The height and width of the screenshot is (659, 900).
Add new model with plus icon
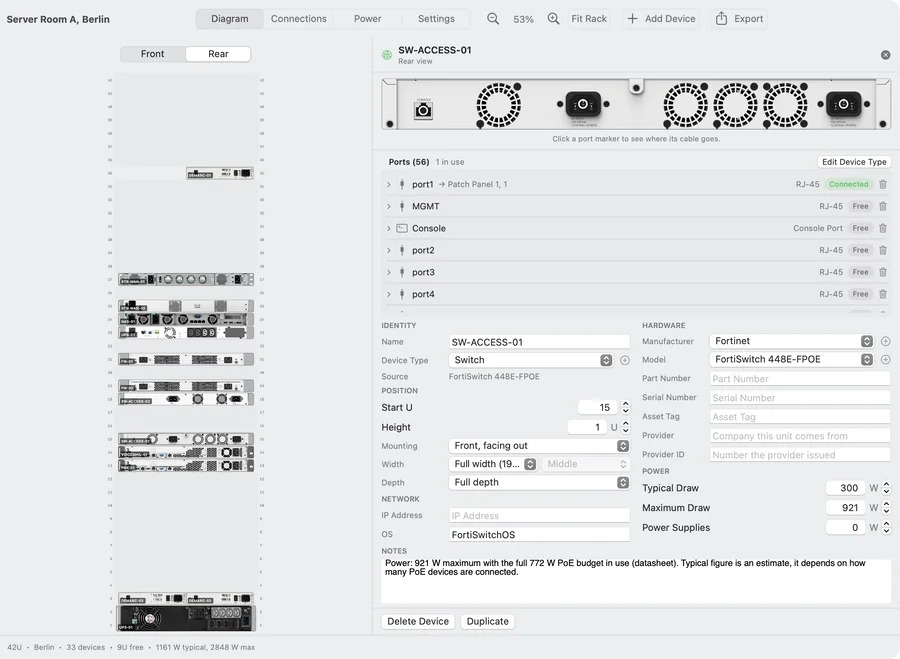click(886, 359)
